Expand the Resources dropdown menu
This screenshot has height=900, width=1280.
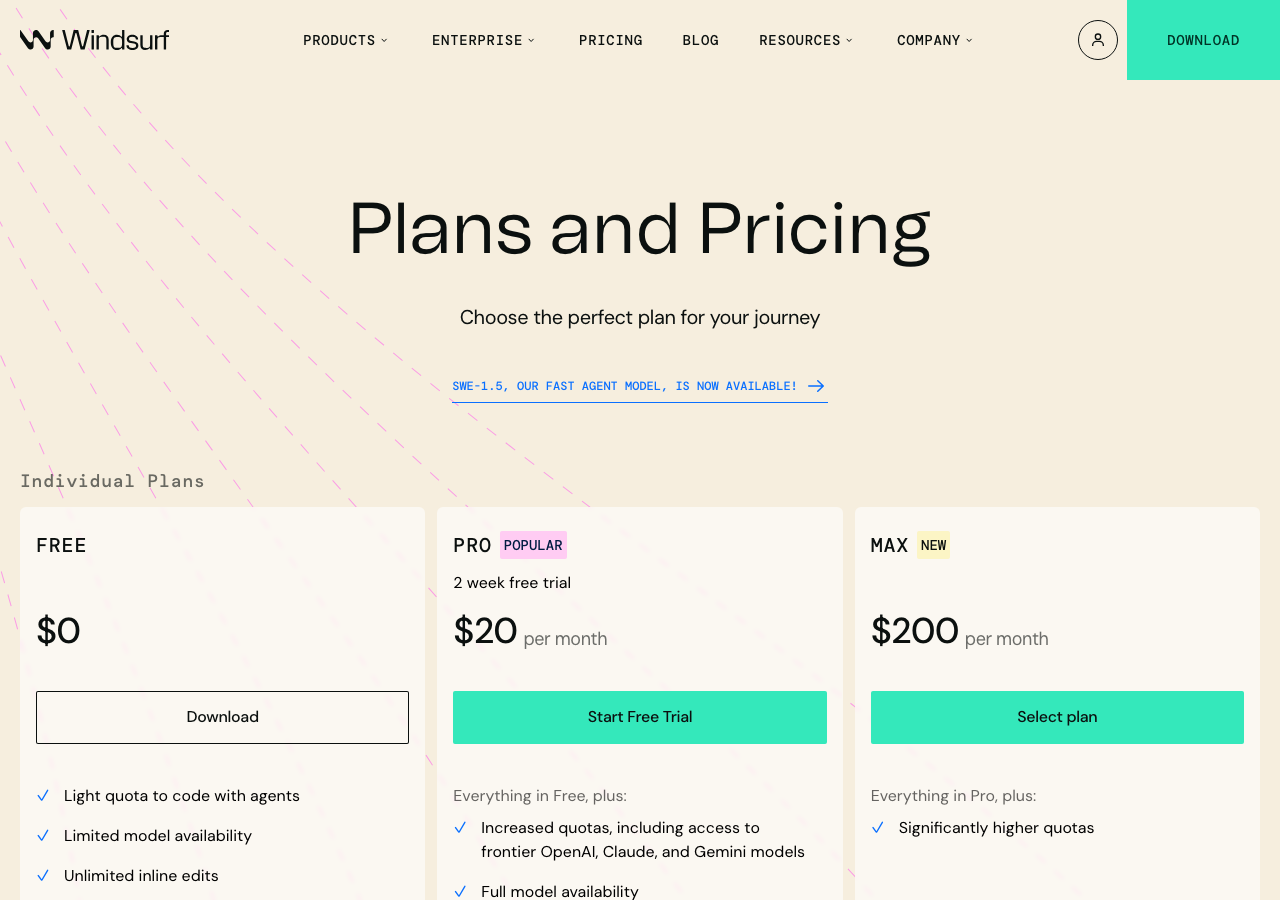coord(806,40)
